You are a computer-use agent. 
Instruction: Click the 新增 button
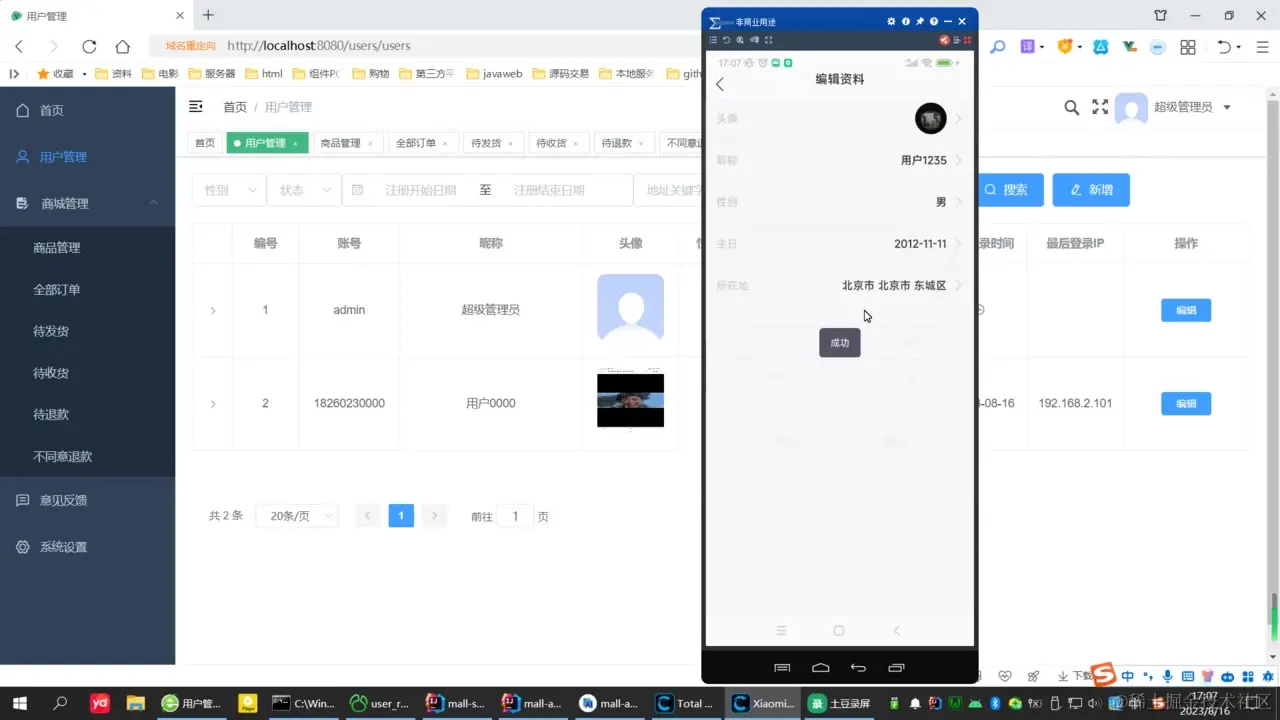(1091, 190)
